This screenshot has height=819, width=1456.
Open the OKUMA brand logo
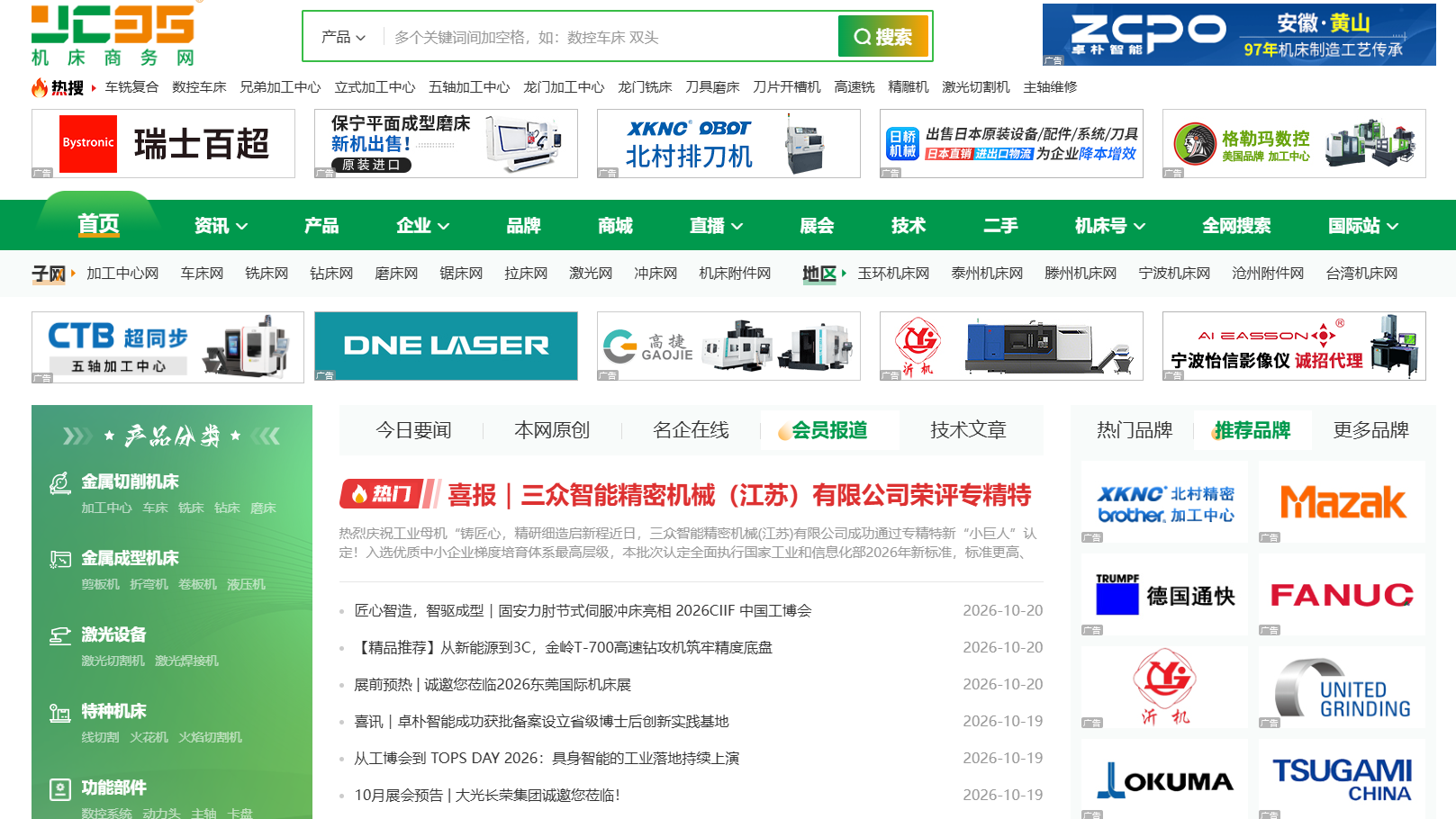coord(1164,780)
